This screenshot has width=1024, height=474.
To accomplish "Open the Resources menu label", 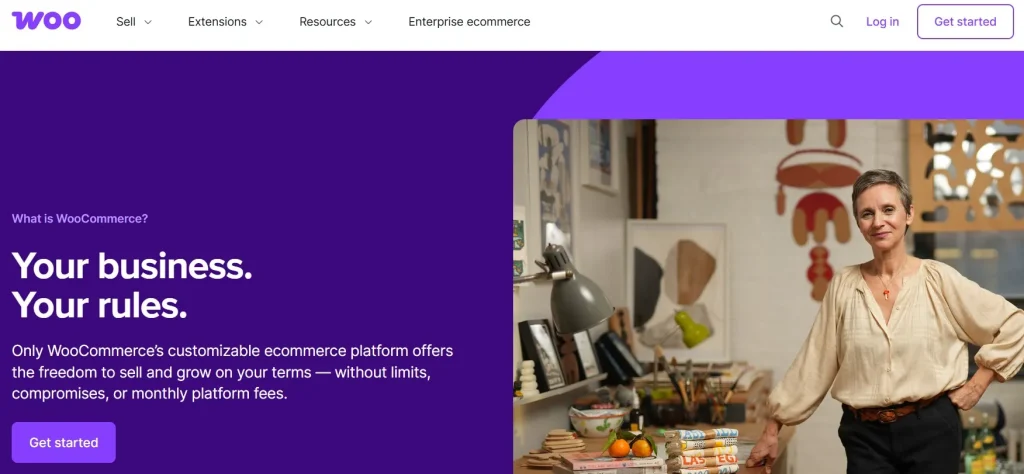I will (x=327, y=22).
